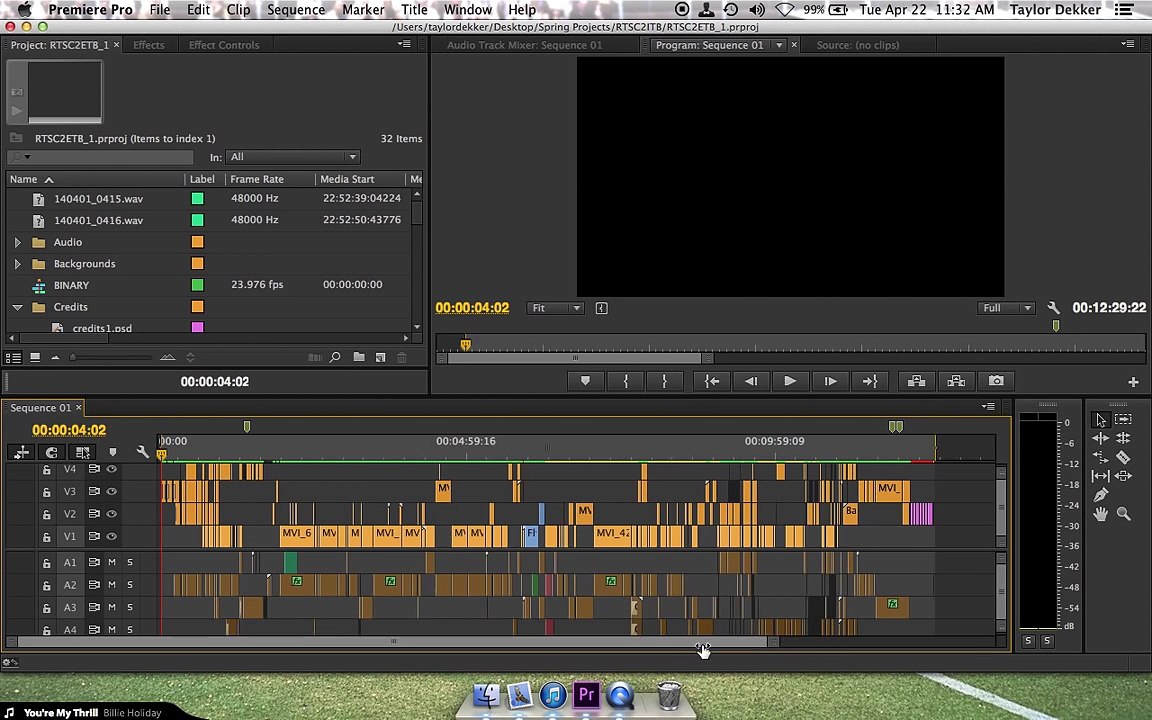The height and width of the screenshot is (720, 1152).
Task: Expand the Audio bin
Action: pyautogui.click(x=18, y=242)
